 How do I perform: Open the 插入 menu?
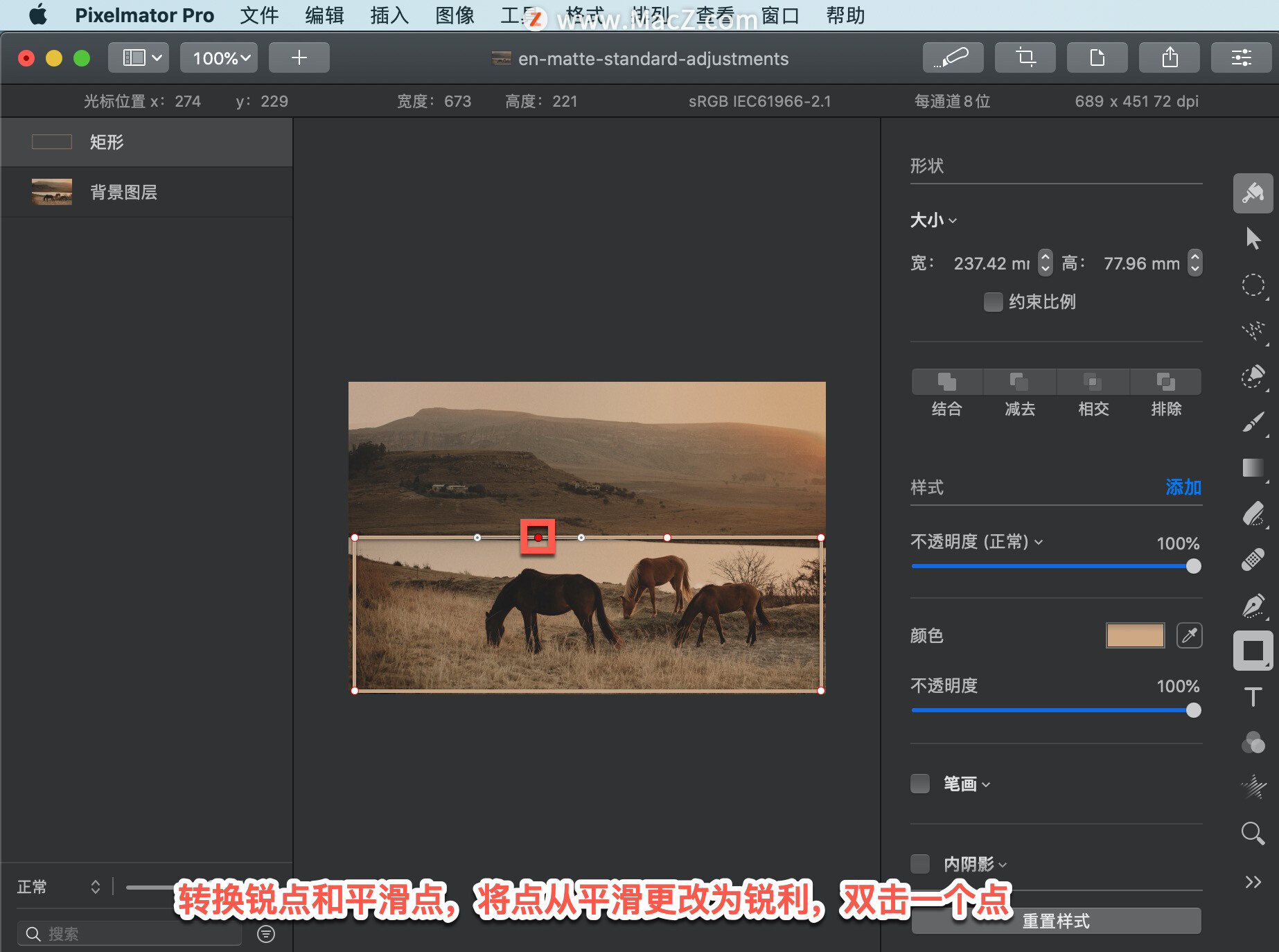389,15
